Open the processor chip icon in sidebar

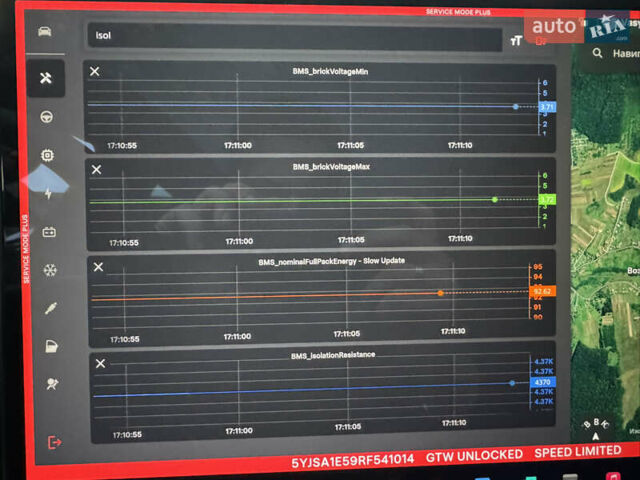point(47,155)
